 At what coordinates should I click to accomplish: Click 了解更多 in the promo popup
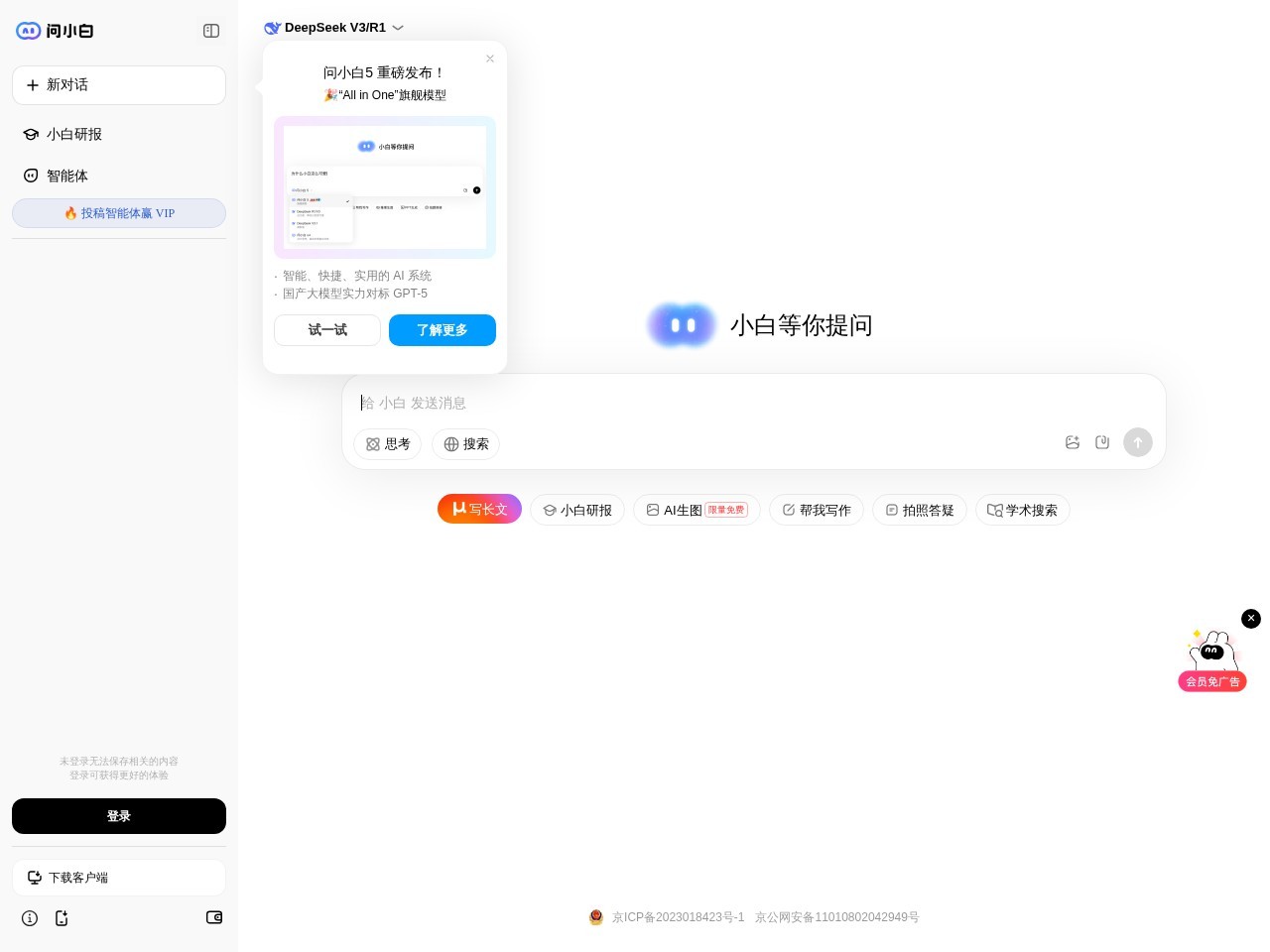coord(443,330)
